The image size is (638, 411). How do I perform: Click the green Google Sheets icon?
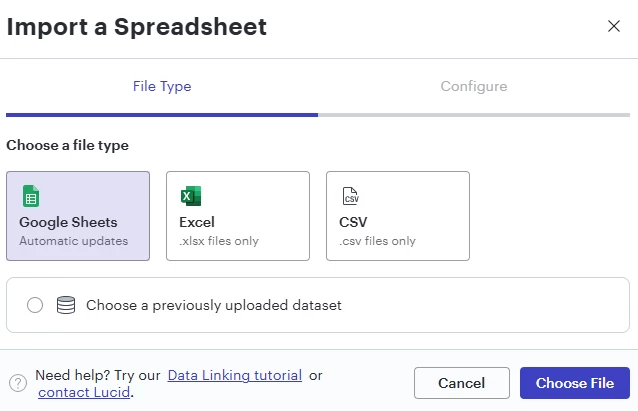pos(31,196)
